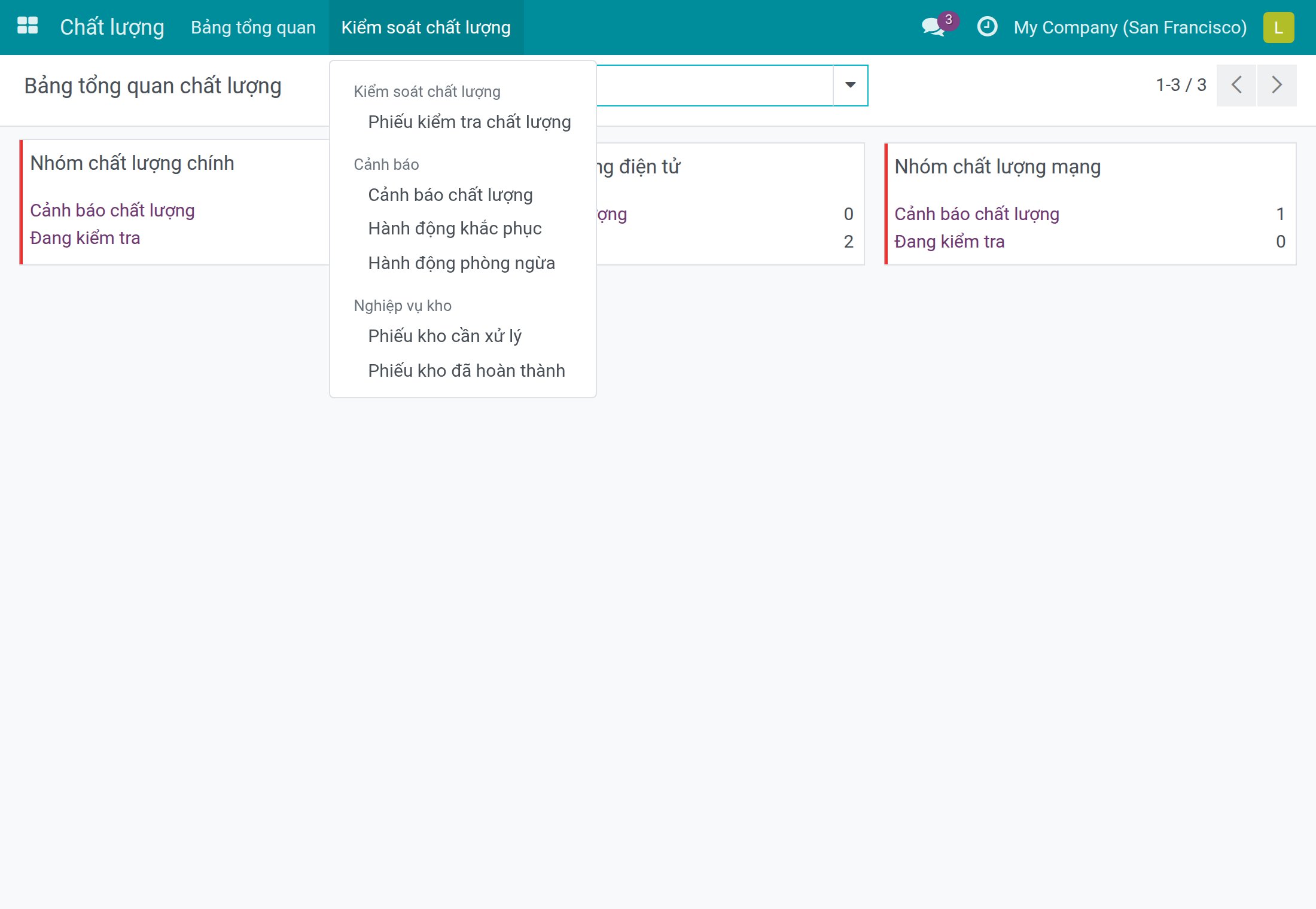Click the Chất lượng app title
This screenshot has width=1316, height=909.
pos(112,28)
